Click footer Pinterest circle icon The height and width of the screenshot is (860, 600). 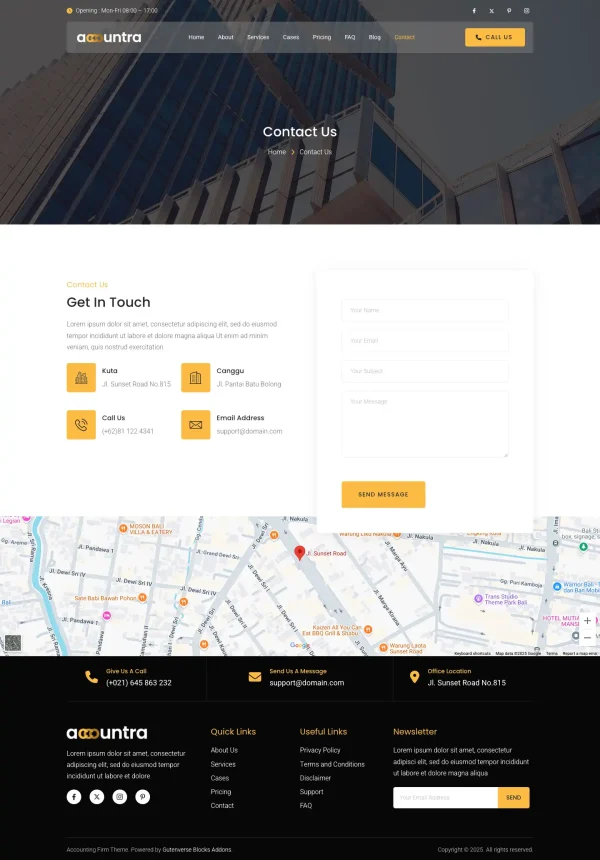pyautogui.click(x=143, y=797)
